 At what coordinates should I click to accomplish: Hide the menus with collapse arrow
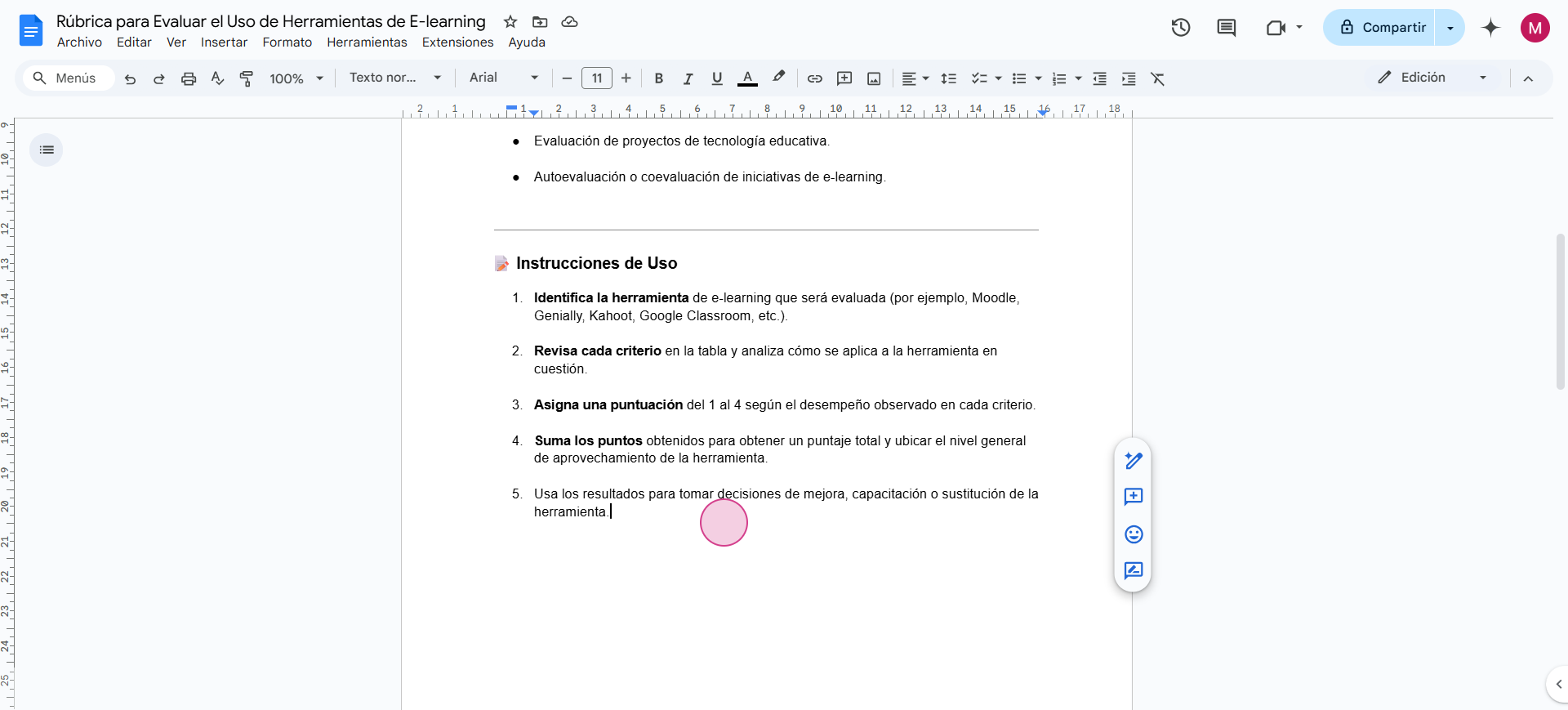pyautogui.click(x=1528, y=78)
